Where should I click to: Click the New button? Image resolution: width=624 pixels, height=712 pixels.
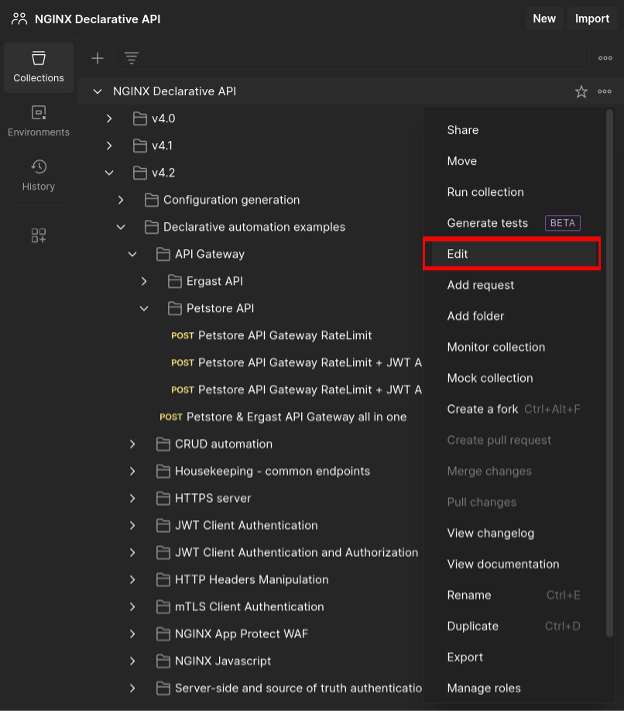tap(544, 19)
